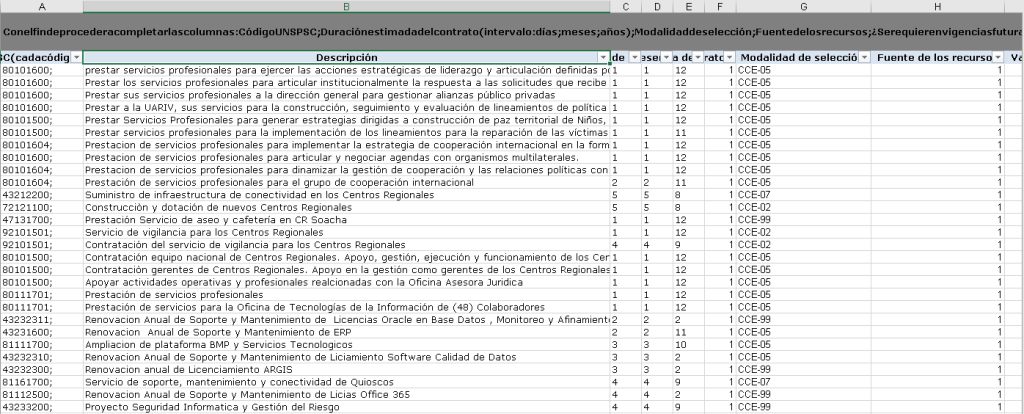Select column B by its letter header
Image resolution: width=1024 pixels, height=414 pixels.
[x=347, y=7]
